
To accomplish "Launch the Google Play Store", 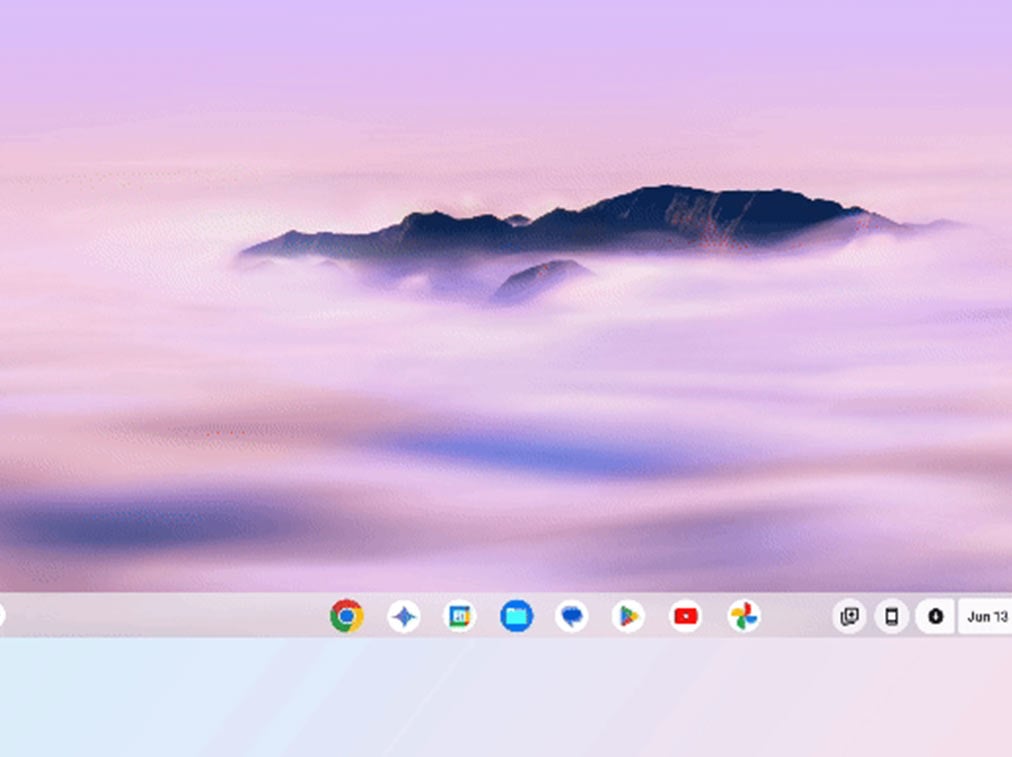I will point(629,616).
